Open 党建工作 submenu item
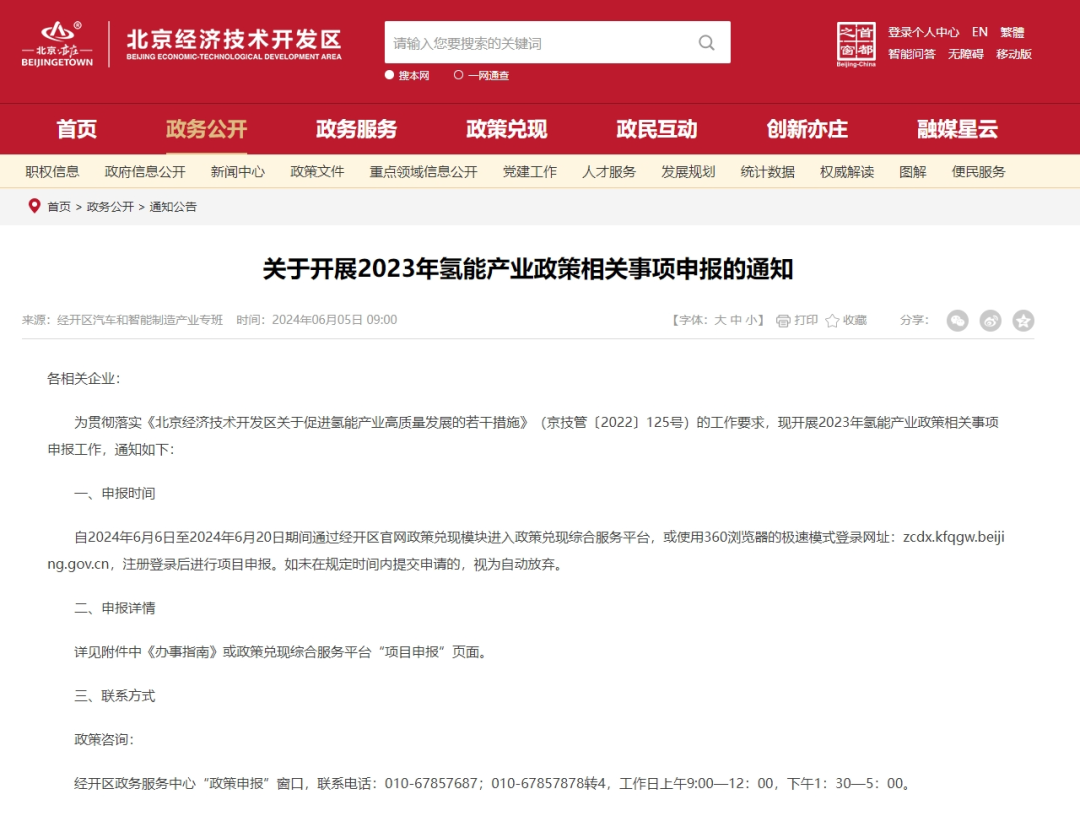This screenshot has width=1080, height=816. (x=530, y=171)
